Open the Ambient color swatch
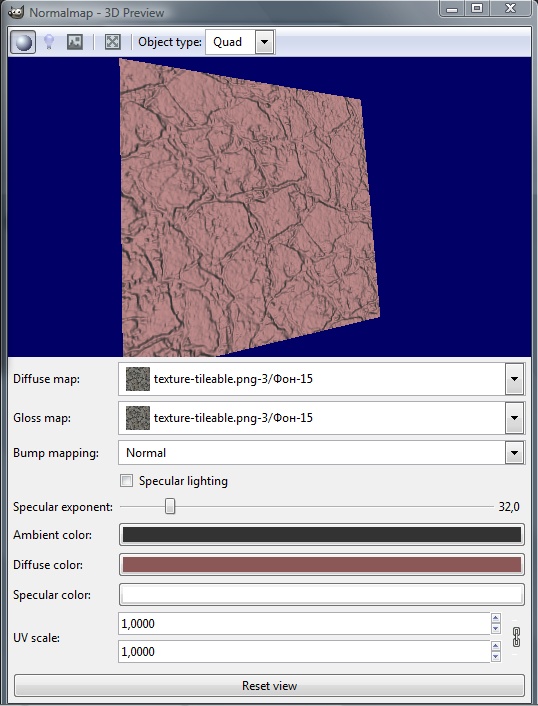This screenshot has width=538, height=706. (x=321, y=535)
